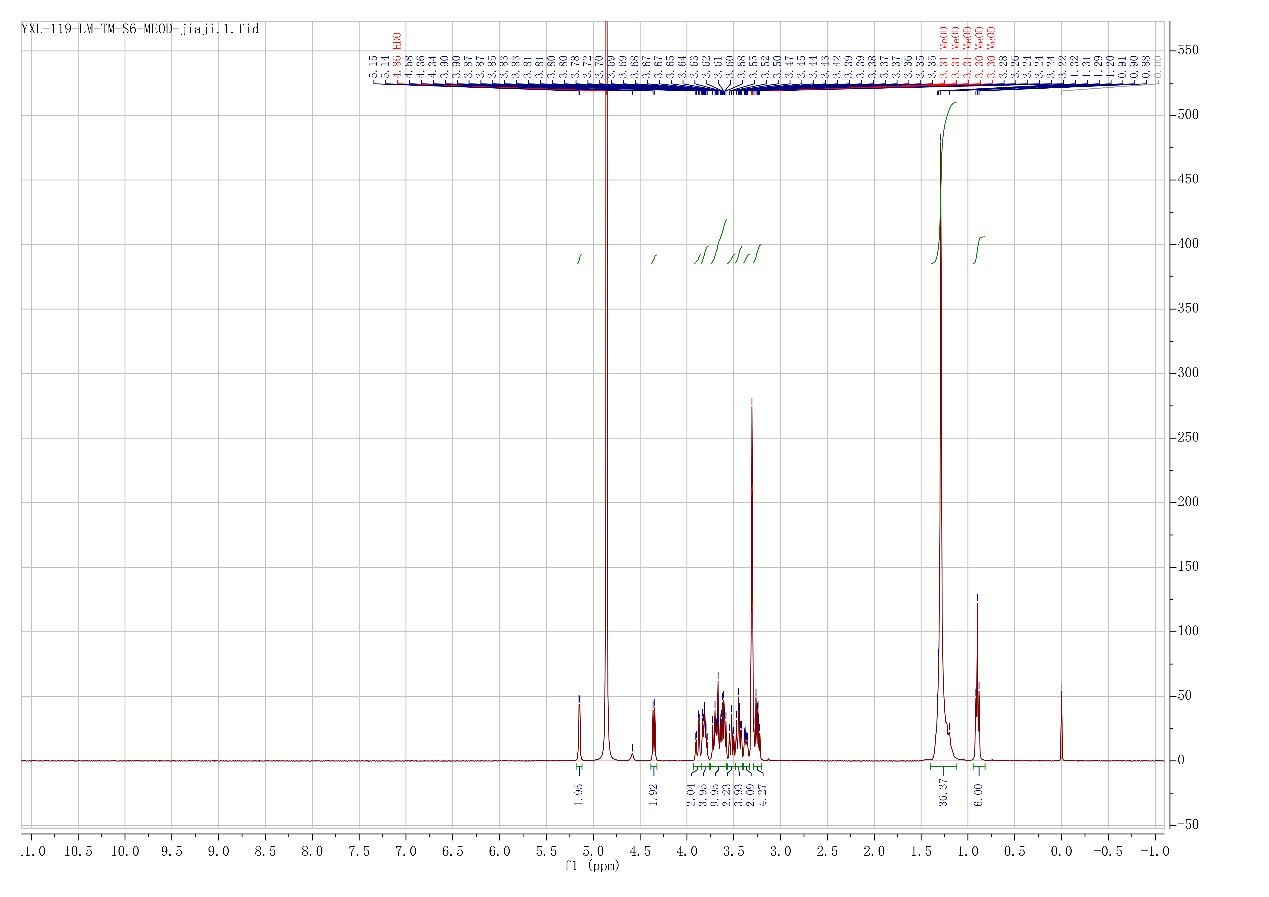Click the 9.5 ppm axis tick label
The width and height of the screenshot is (1269, 897).
[172, 851]
